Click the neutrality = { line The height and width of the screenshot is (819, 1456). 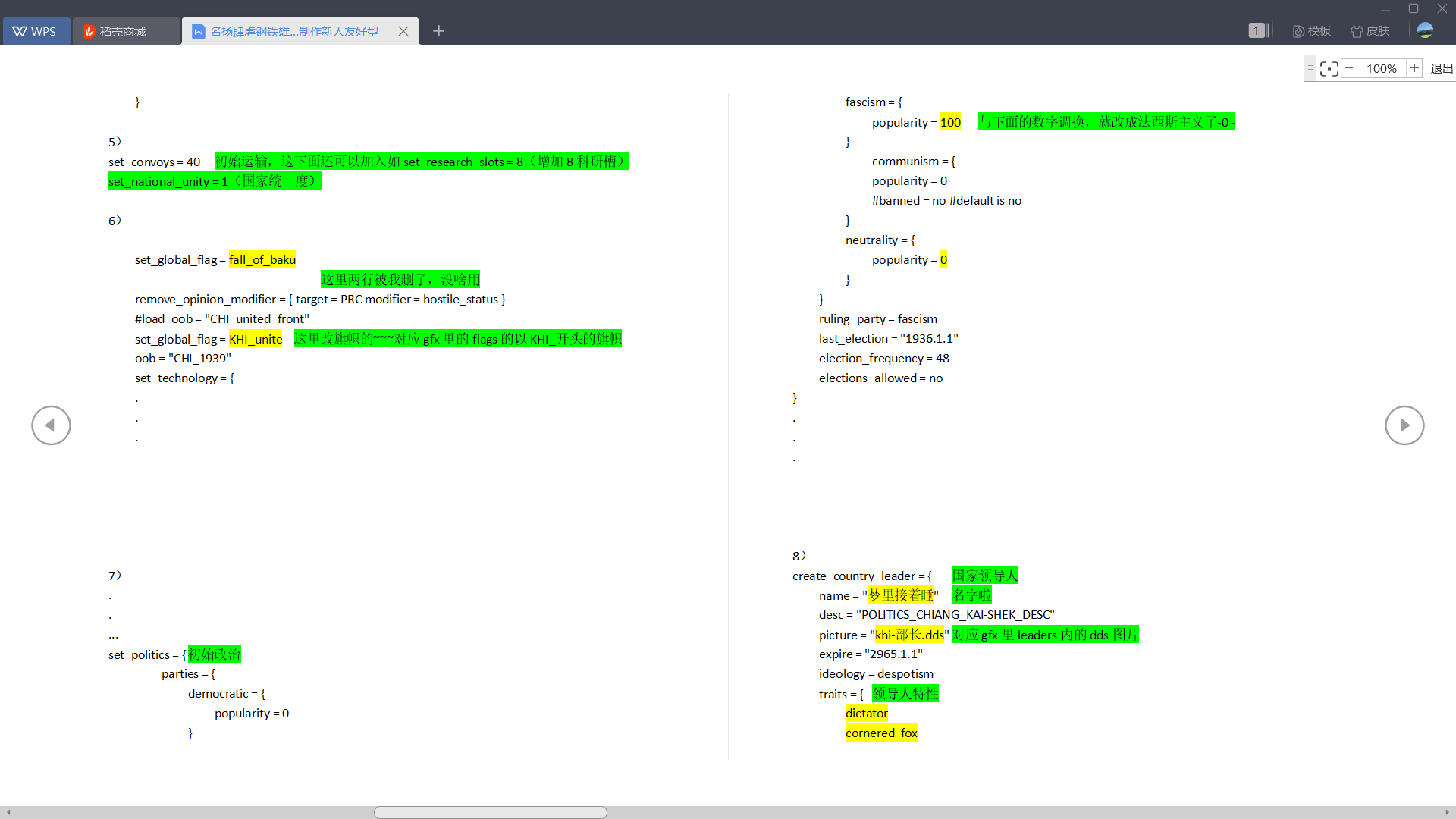click(x=880, y=240)
